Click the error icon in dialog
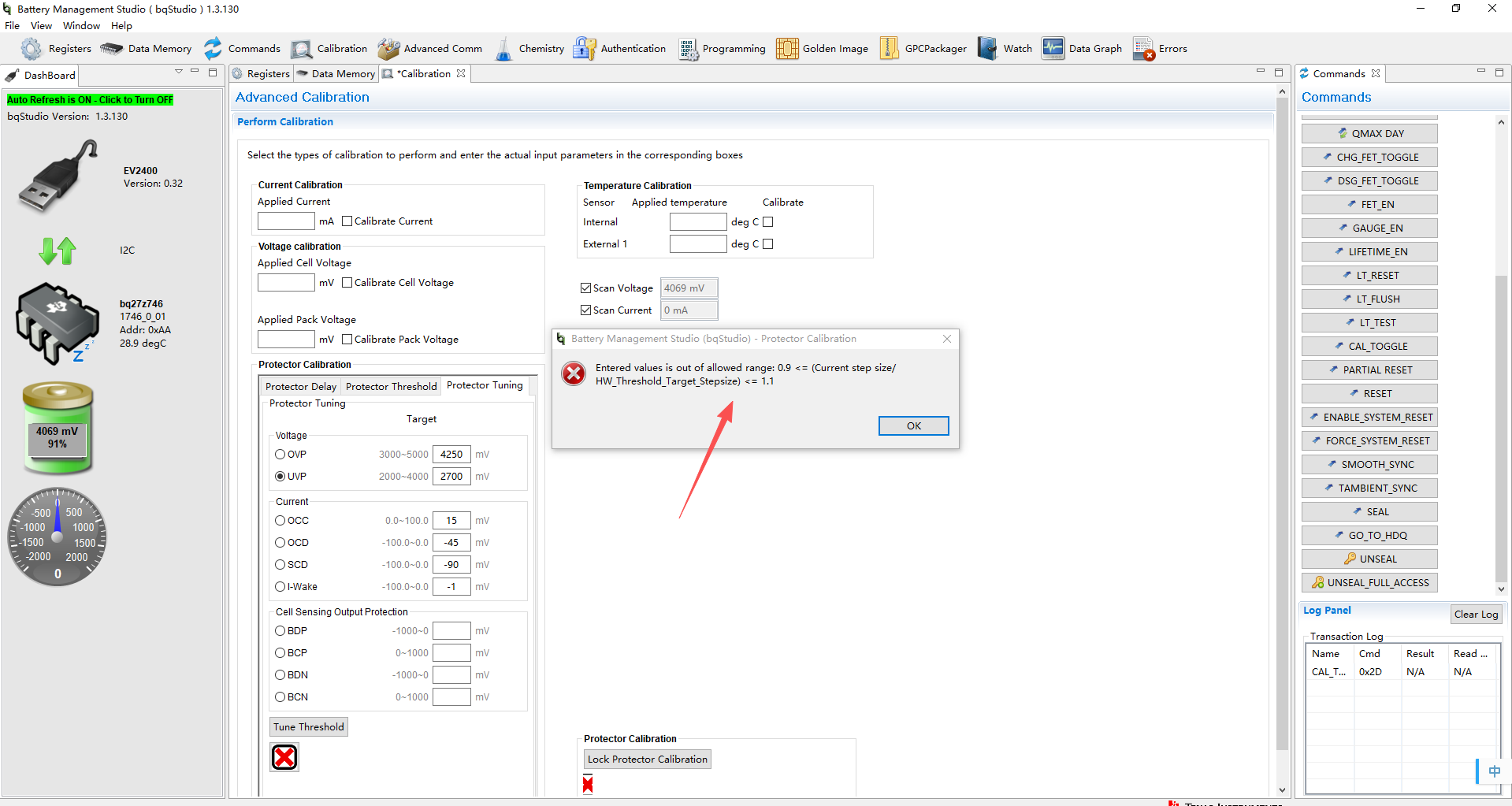1512x806 pixels. (574, 374)
